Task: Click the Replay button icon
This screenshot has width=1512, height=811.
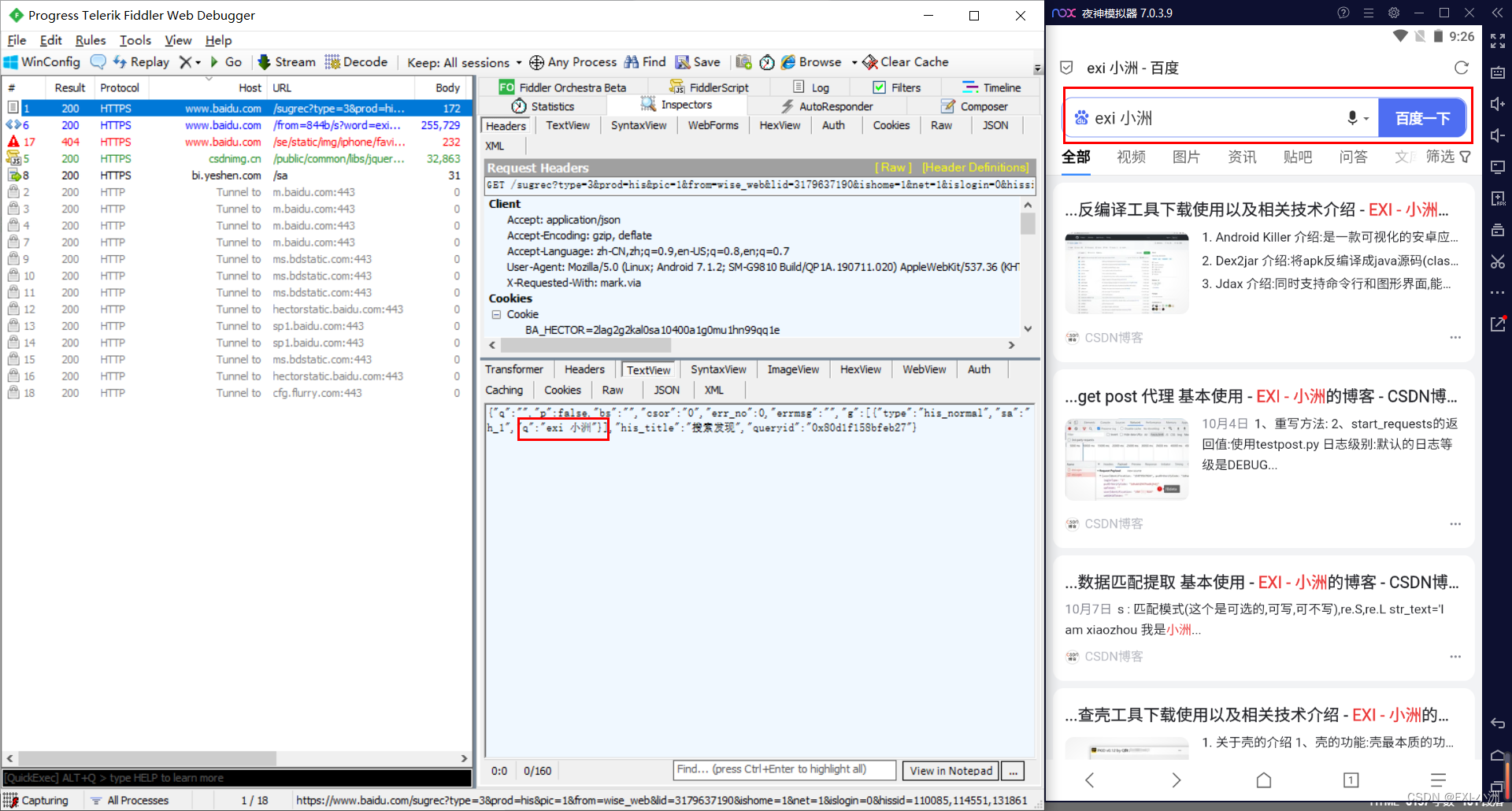Action: click(x=141, y=62)
